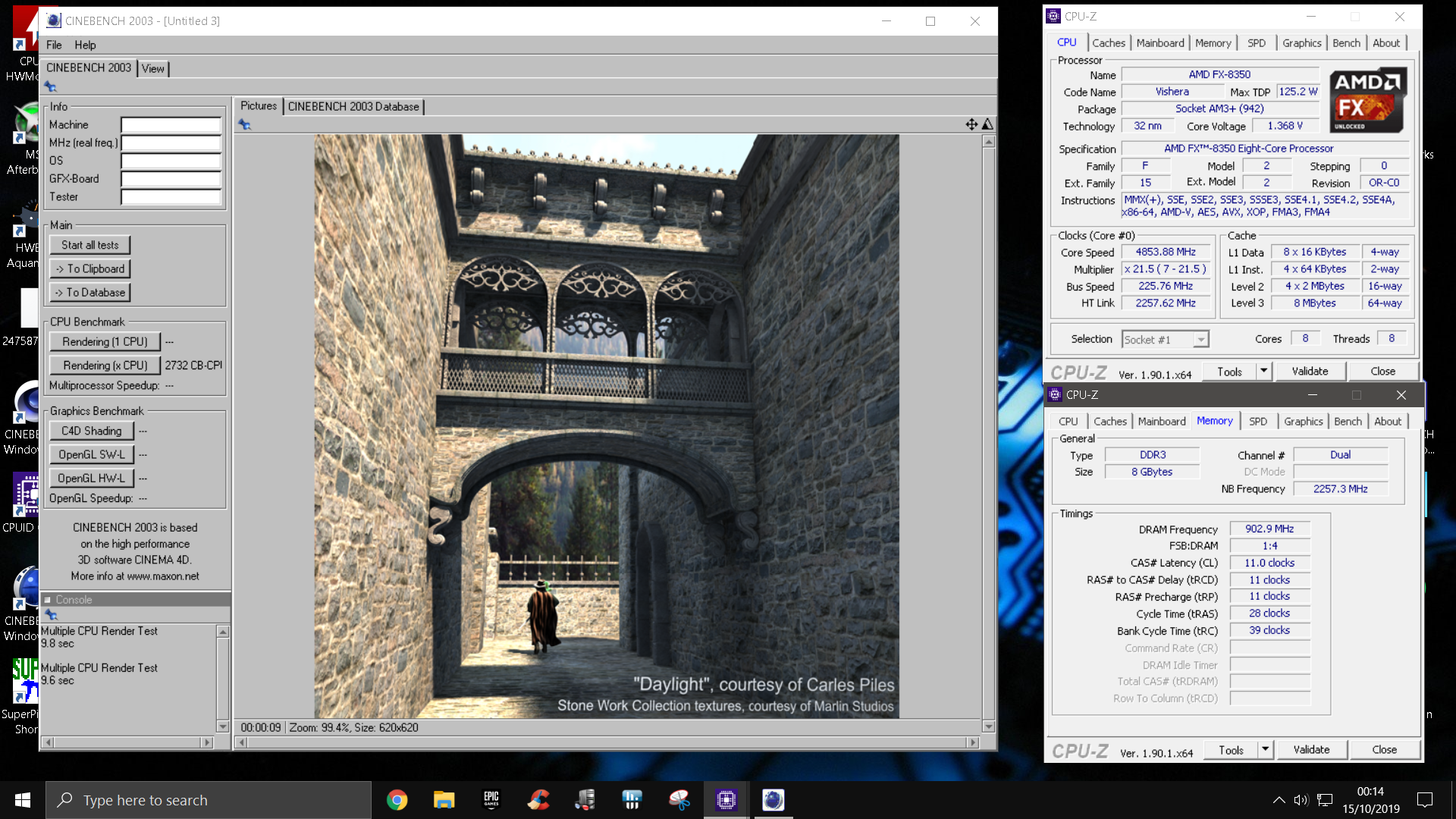Click the network icon in system tray
The height and width of the screenshot is (819, 1456).
coord(1325,800)
